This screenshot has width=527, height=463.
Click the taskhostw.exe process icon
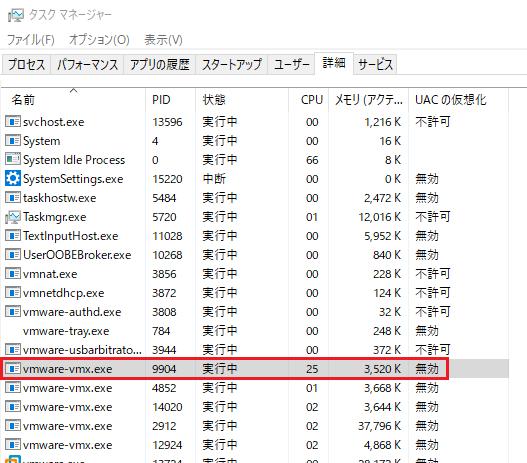(13, 198)
